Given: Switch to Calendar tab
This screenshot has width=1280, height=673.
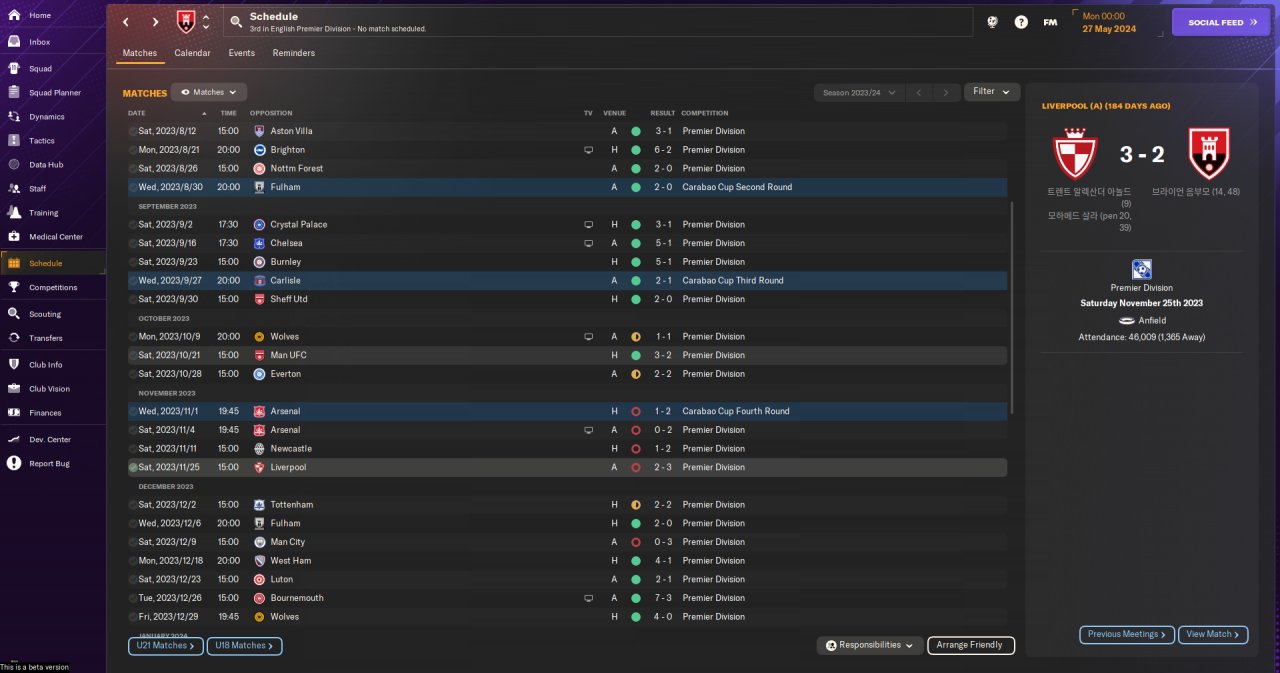Looking at the screenshot, I should pos(192,53).
